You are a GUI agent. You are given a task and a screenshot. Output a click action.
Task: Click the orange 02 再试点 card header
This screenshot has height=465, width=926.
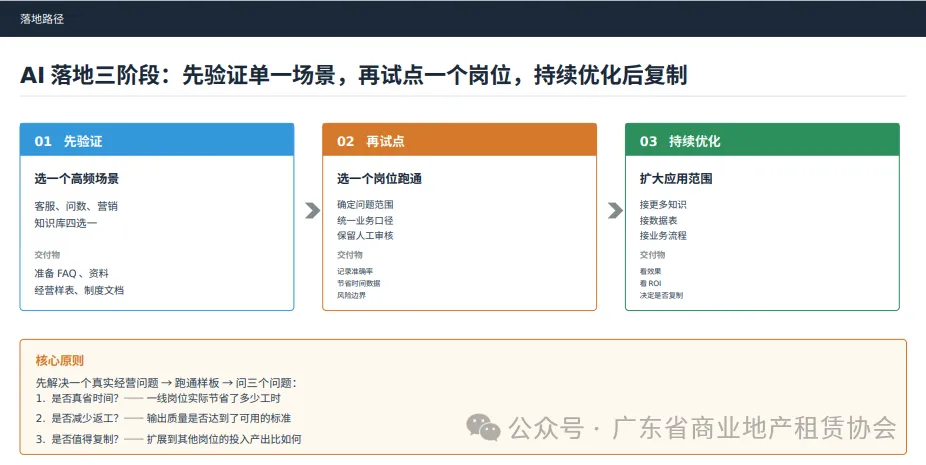[x=459, y=140]
